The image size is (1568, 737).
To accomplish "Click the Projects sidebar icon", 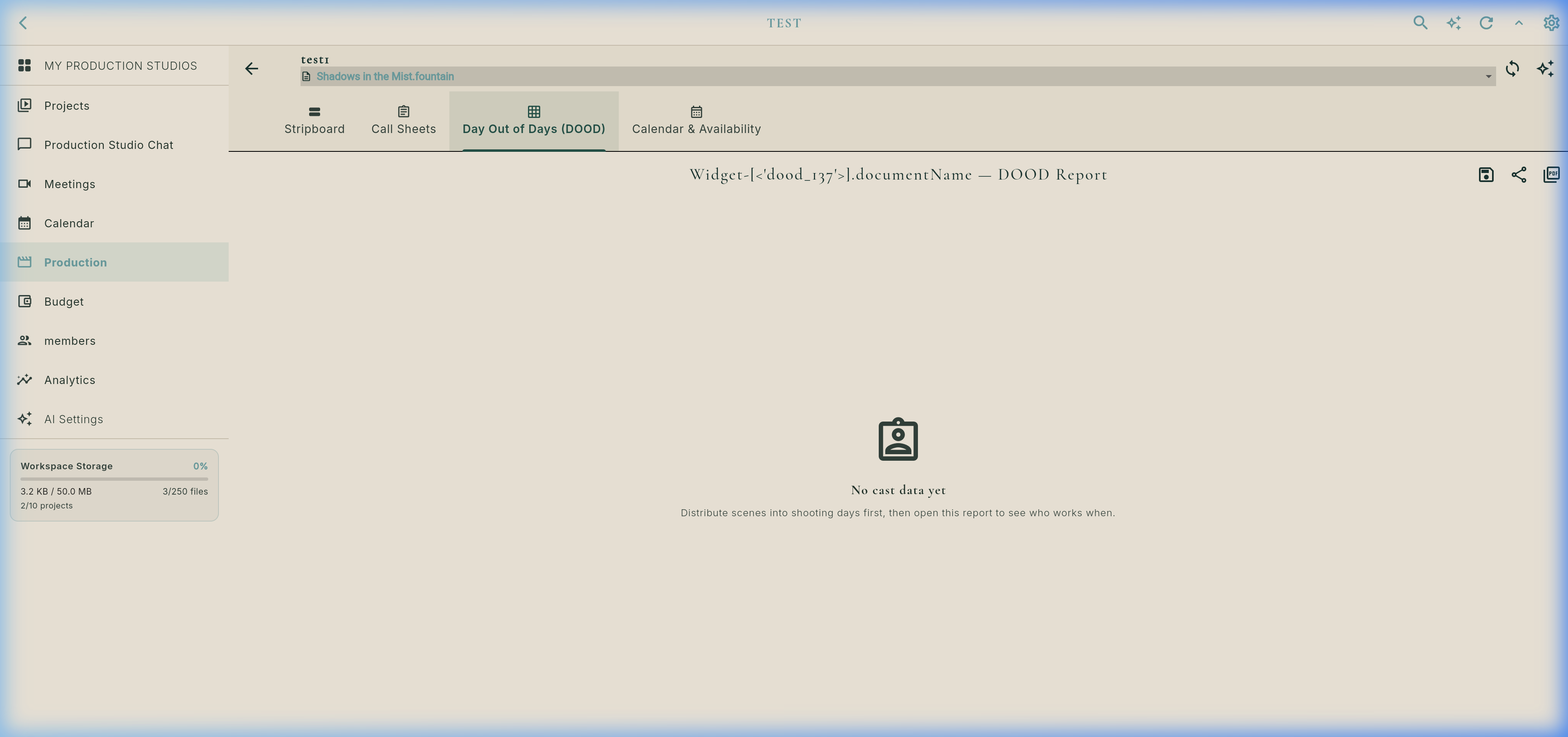I will 24,105.
